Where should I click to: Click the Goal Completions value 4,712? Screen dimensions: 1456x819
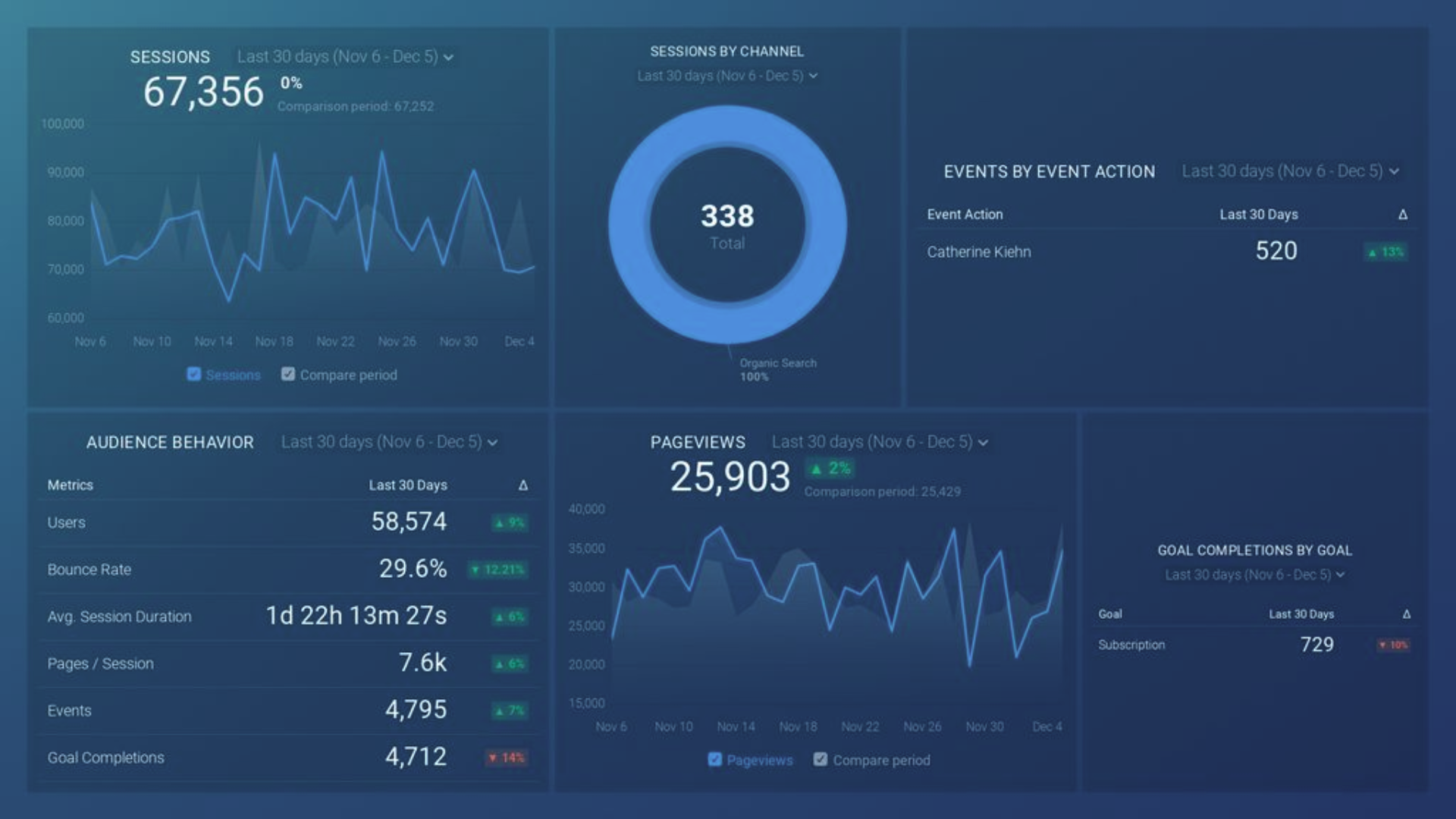[x=416, y=757]
